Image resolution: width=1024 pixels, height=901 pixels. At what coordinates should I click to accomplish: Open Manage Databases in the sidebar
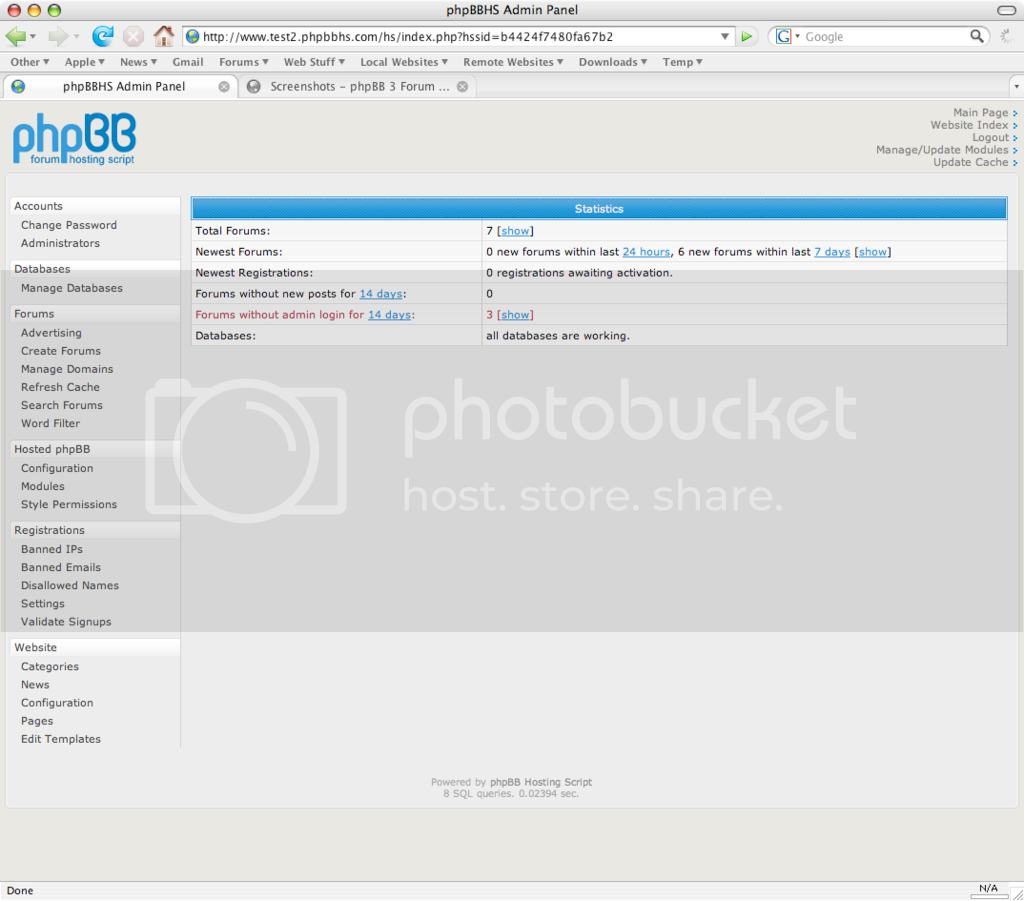[x=72, y=288]
